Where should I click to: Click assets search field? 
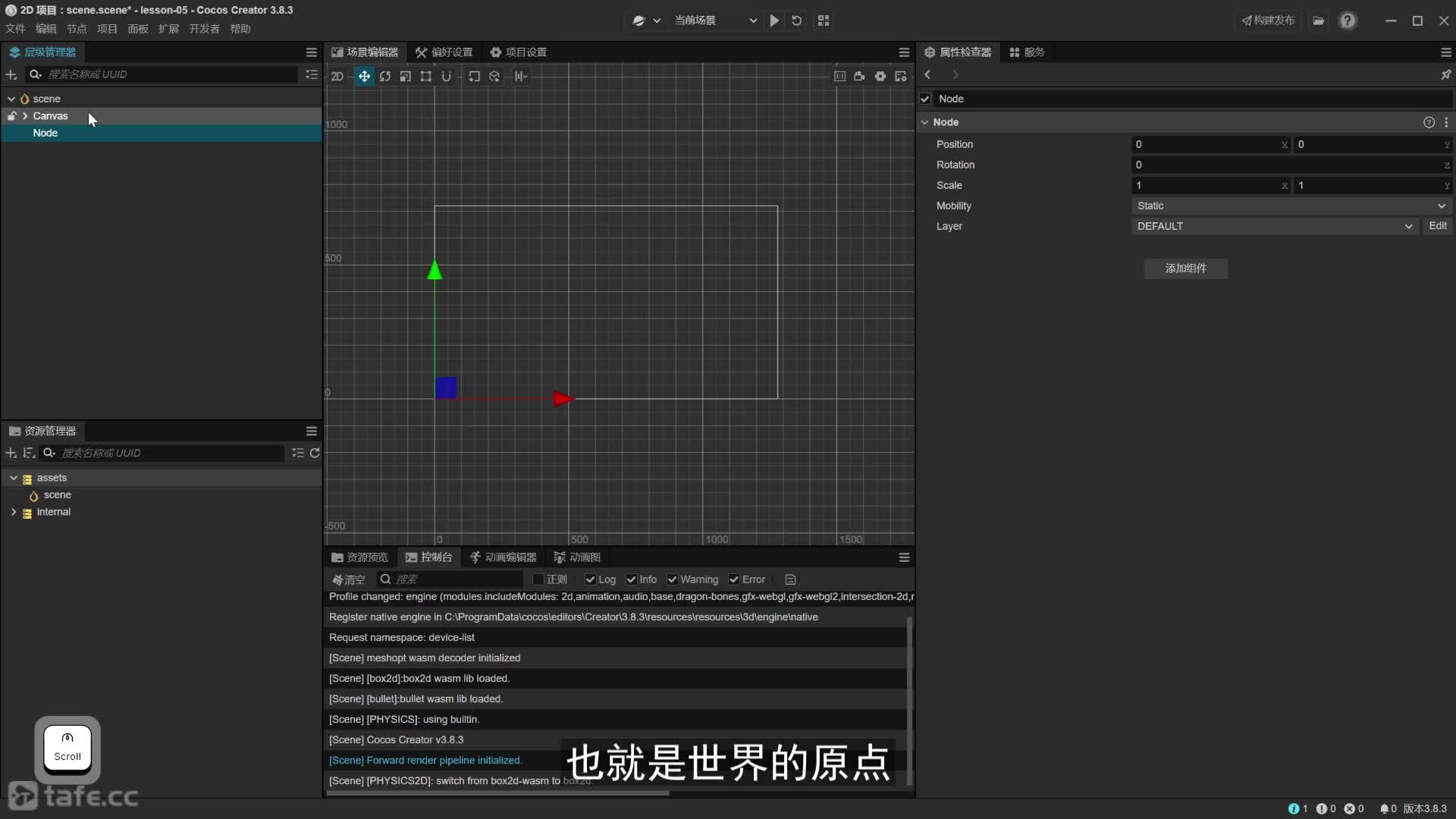pos(163,453)
